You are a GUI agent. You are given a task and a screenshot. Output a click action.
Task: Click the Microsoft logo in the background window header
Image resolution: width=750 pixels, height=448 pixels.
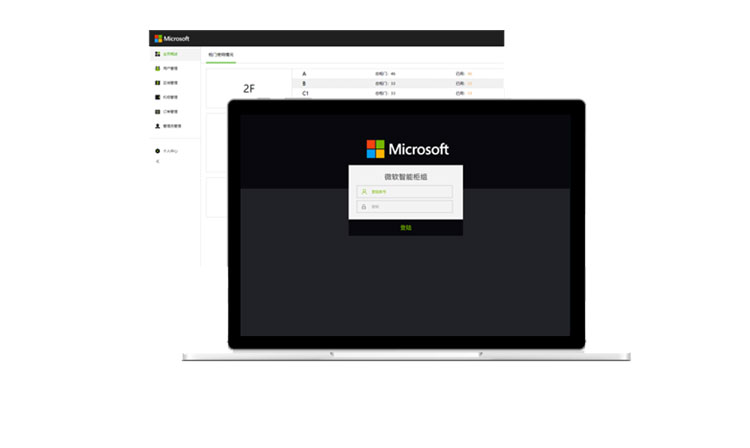coord(172,38)
